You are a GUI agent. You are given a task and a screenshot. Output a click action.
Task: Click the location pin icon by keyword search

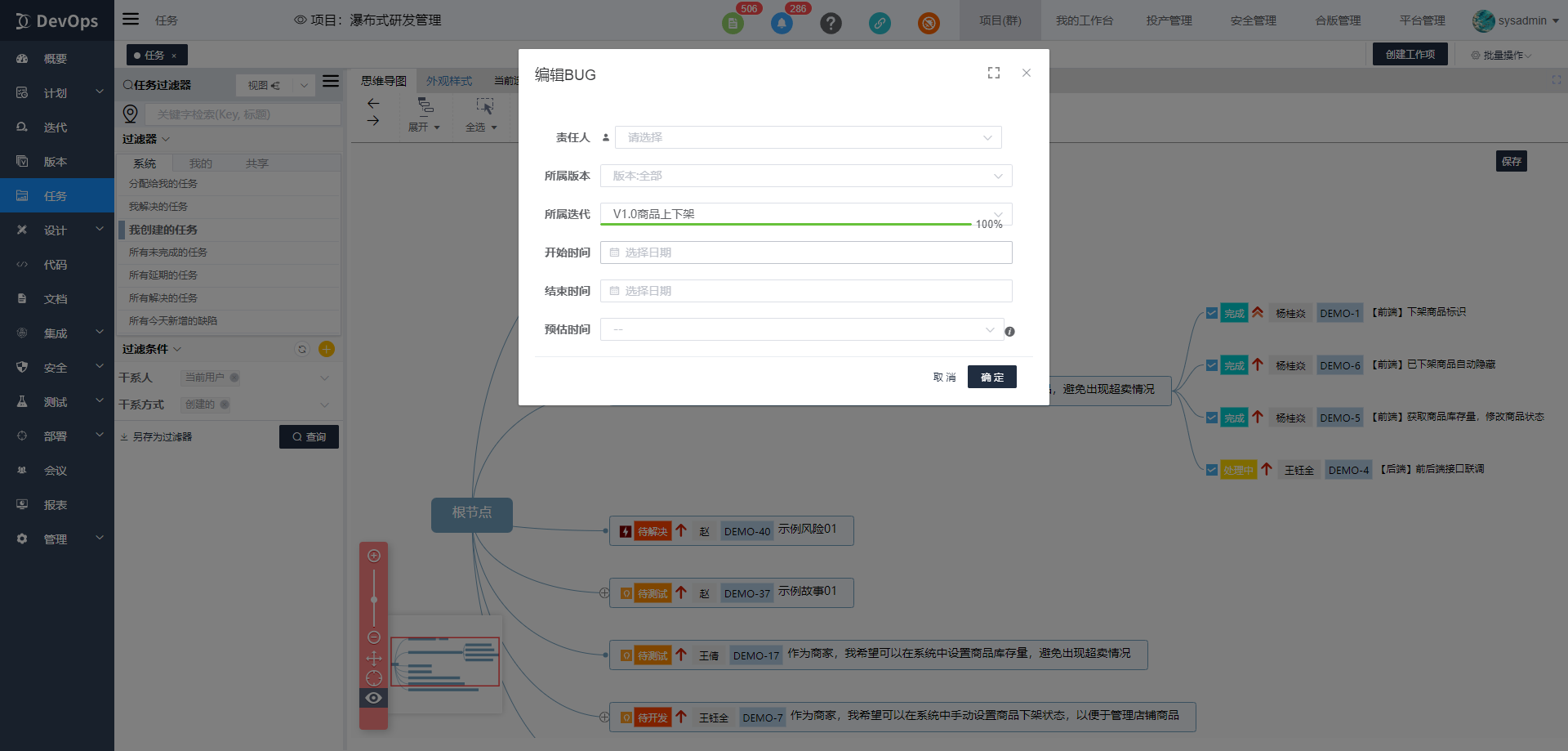[x=130, y=114]
